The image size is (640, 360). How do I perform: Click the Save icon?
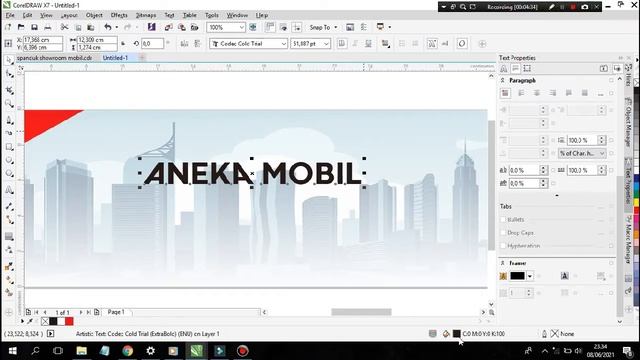pos(34,27)
